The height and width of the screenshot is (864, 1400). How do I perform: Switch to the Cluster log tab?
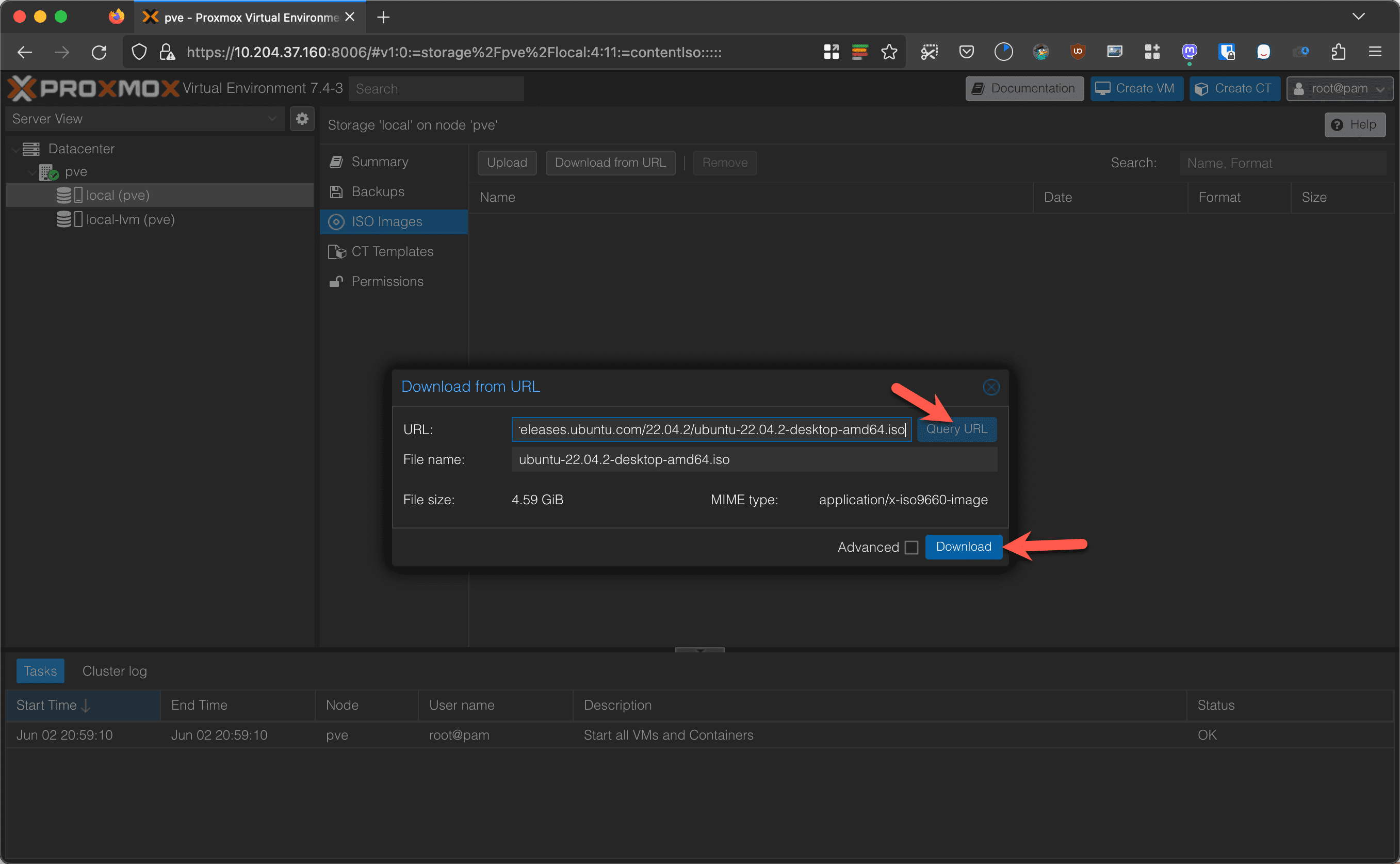[x=114, y=671]
